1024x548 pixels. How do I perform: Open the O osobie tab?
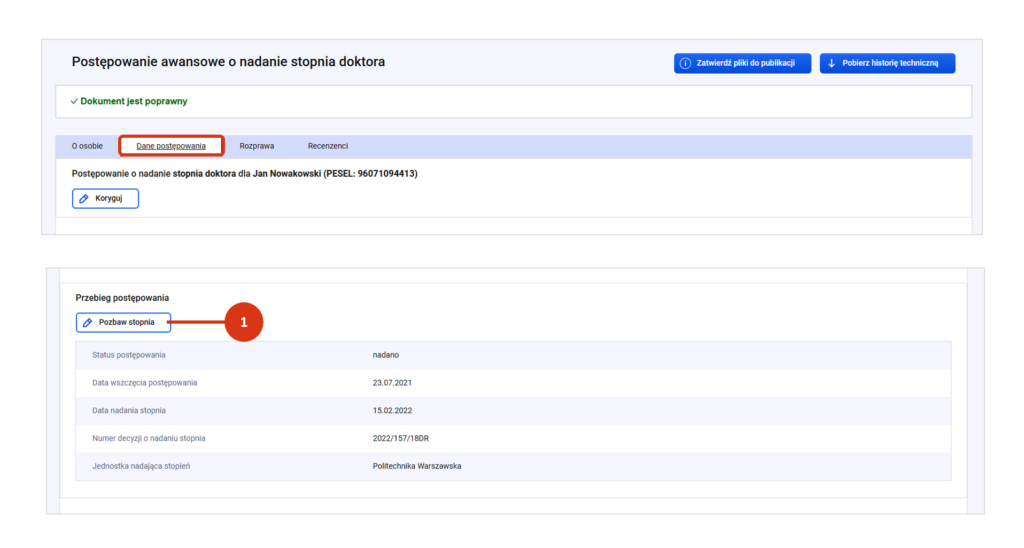pyautogui.click(x=87, y=146)
